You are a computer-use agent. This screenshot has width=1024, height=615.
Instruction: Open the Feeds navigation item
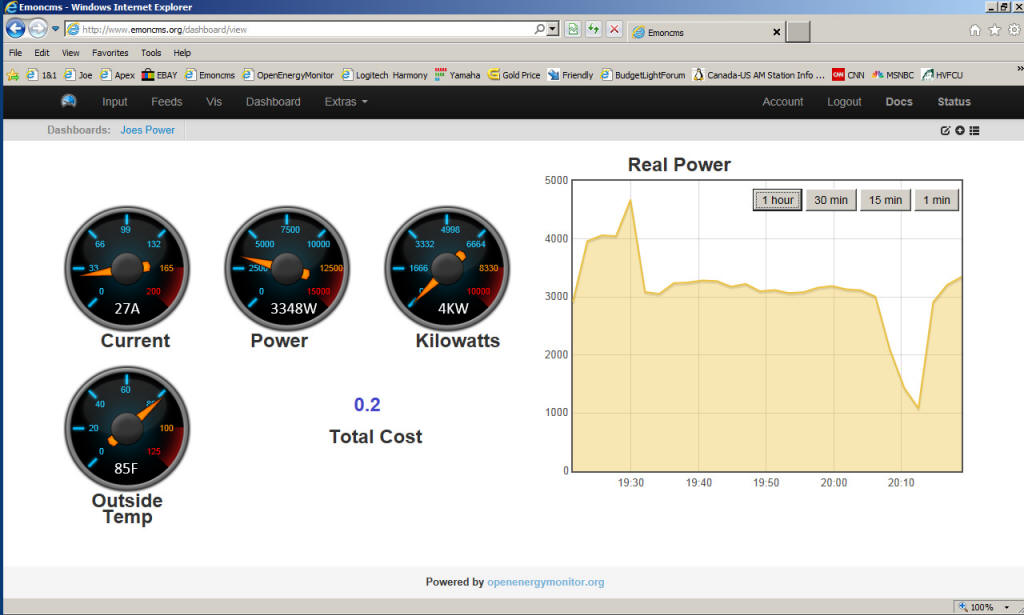(167, 102)
